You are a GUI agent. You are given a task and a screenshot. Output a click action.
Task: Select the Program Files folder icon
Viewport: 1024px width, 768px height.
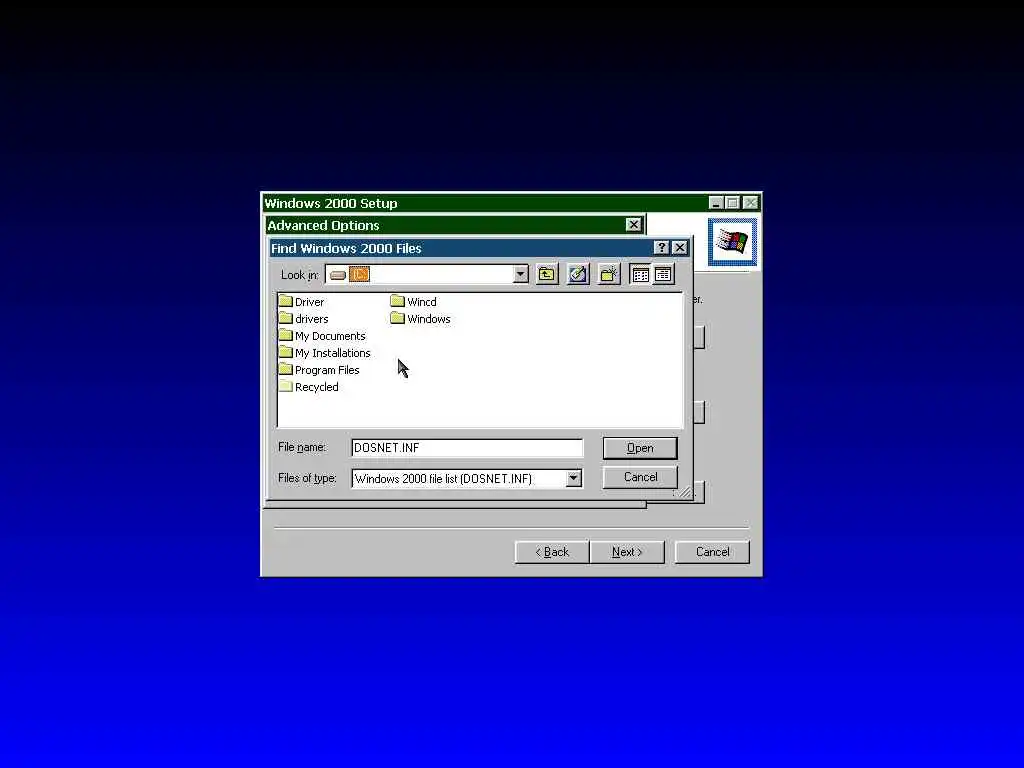point(285,369)
